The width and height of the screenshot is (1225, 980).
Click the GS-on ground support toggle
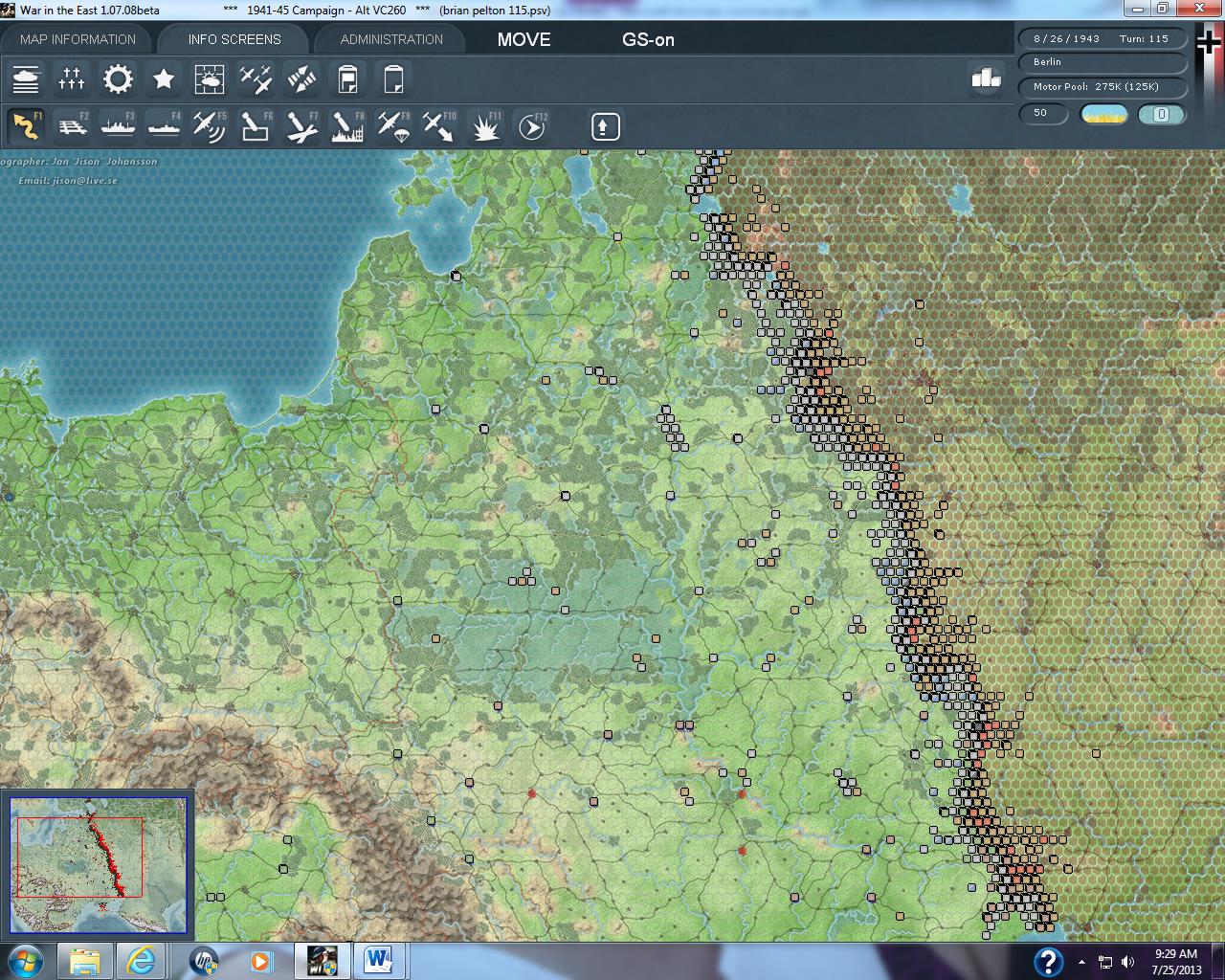click(x=648, y=39)
